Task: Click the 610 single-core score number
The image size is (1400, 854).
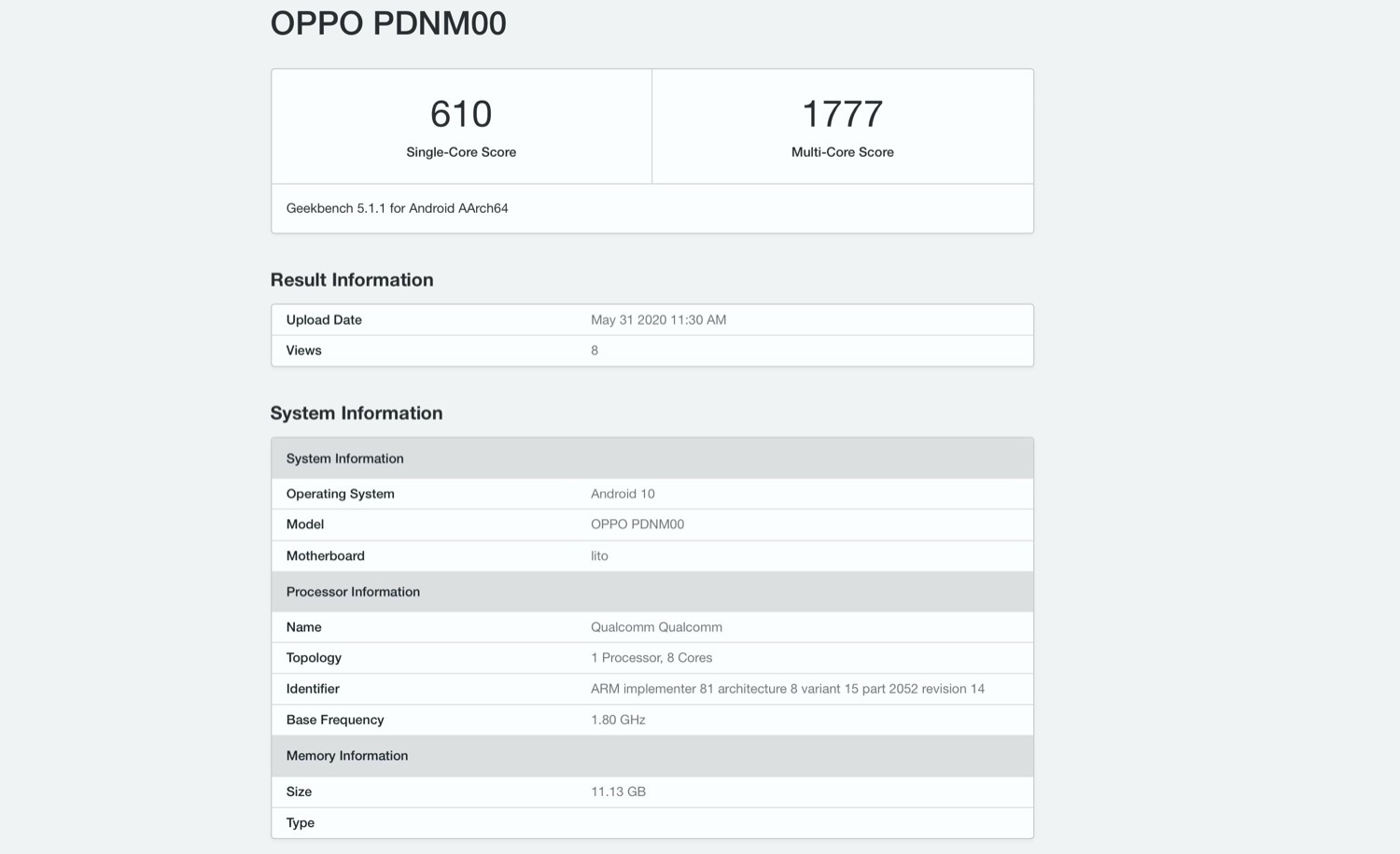Action: (x=461, y=114)
